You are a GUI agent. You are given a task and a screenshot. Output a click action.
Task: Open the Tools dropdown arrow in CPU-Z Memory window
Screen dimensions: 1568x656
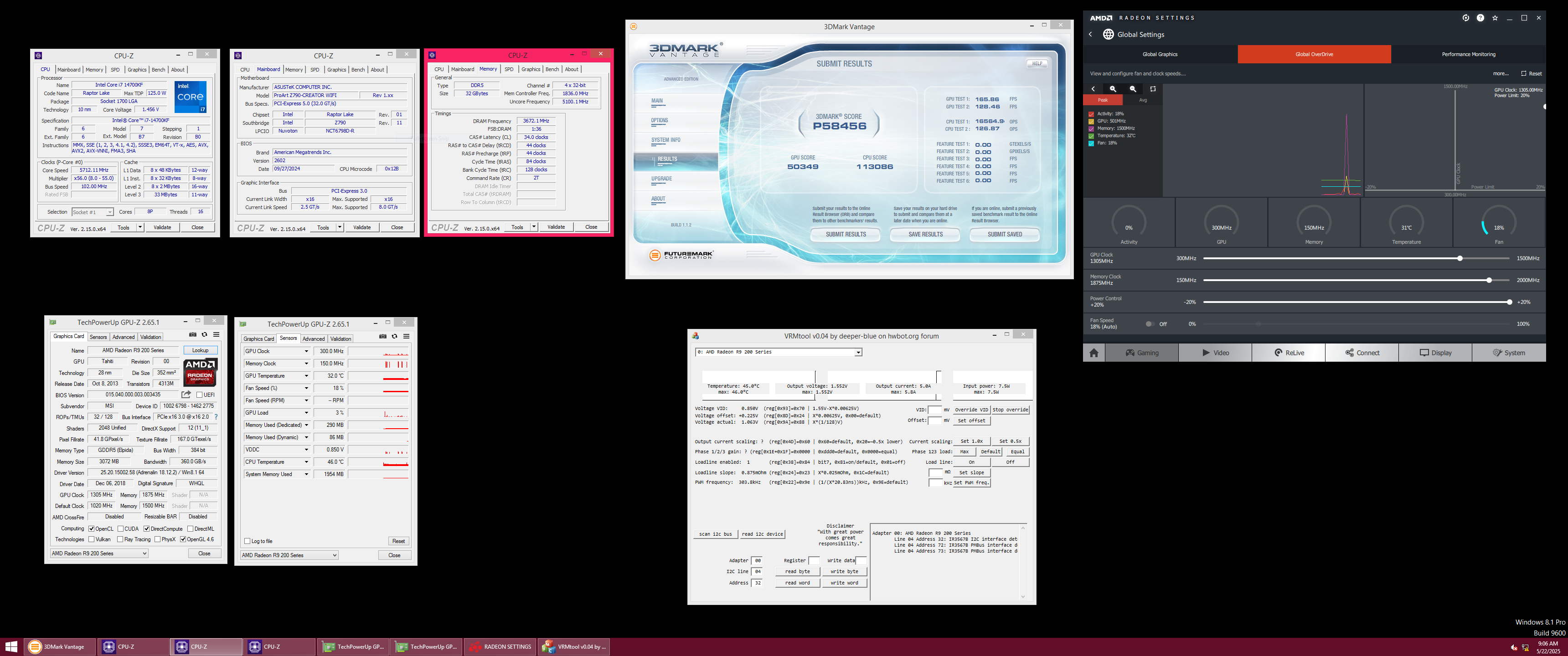tap(534, 227)
